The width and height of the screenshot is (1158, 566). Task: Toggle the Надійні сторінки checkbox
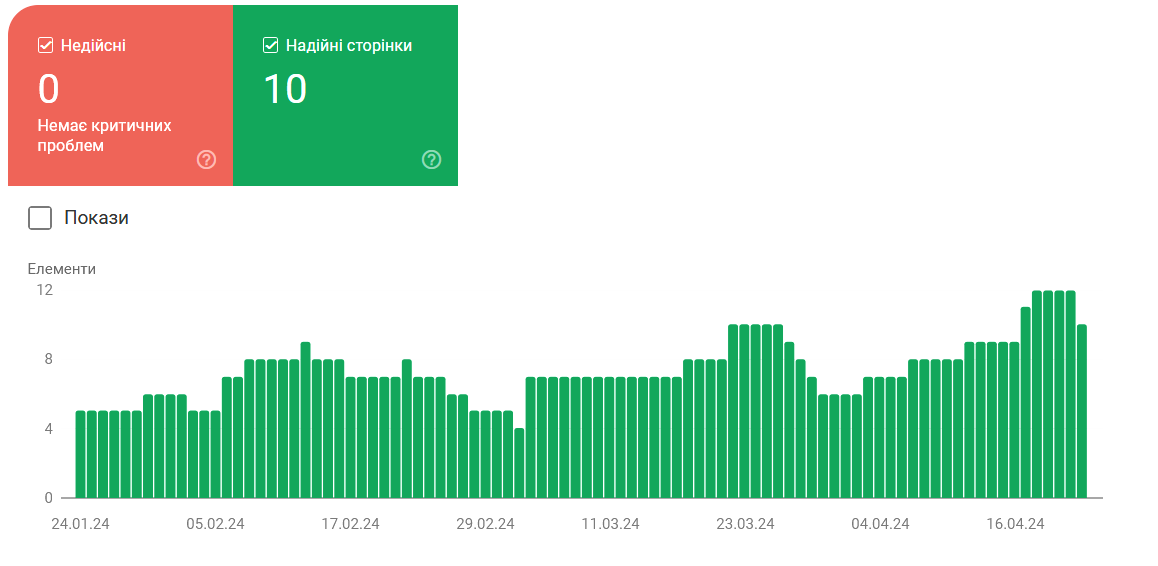click(270, 45)
